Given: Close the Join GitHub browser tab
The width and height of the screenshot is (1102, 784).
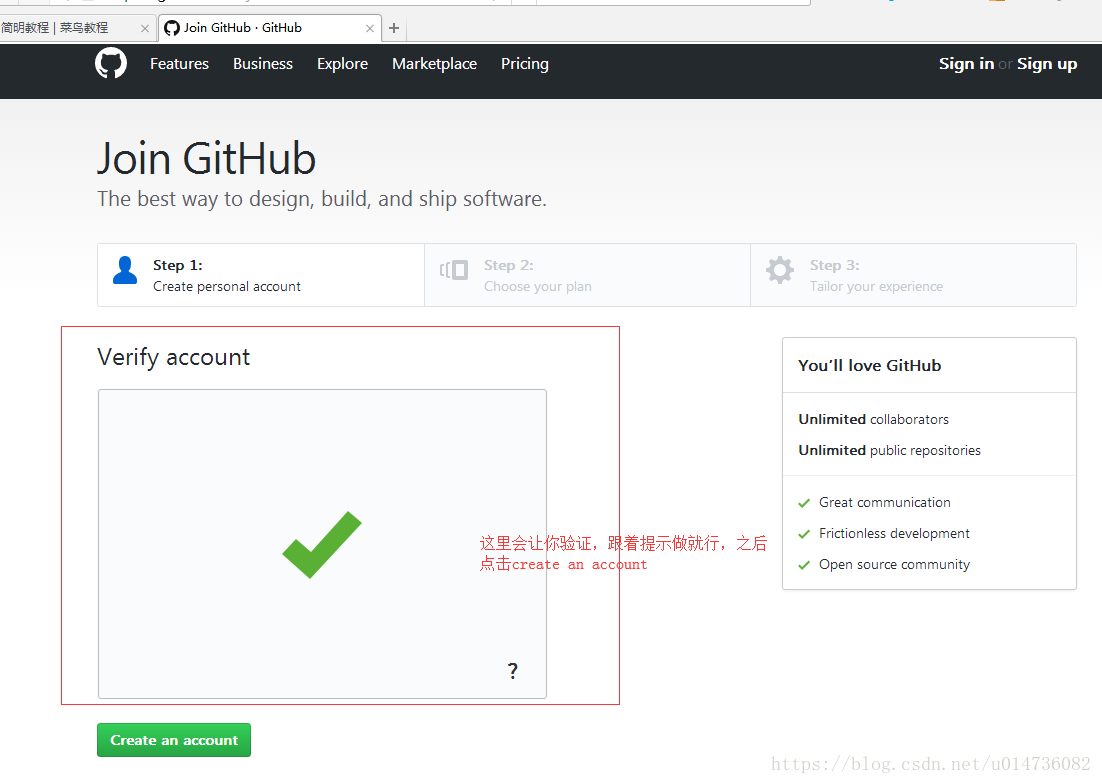Looking at the screenshot, I should pos(370,29).
